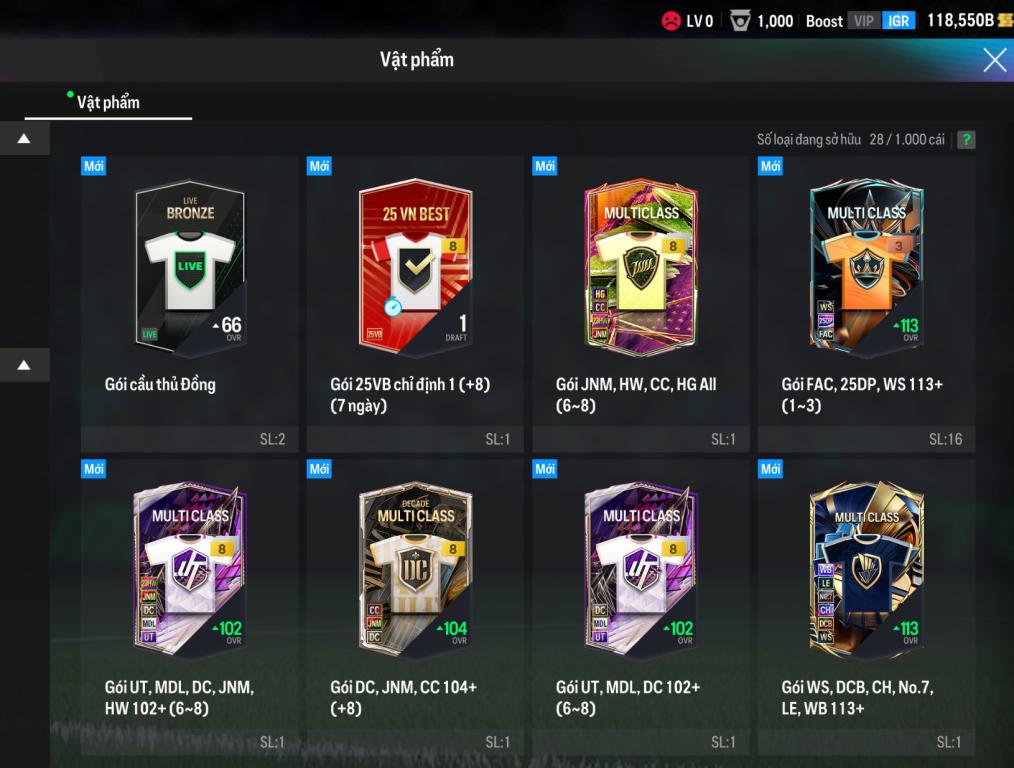This screenshot has height=768, width=1014.
Task: Close the Vật phẩm inventory window
Action: point(995,60)
